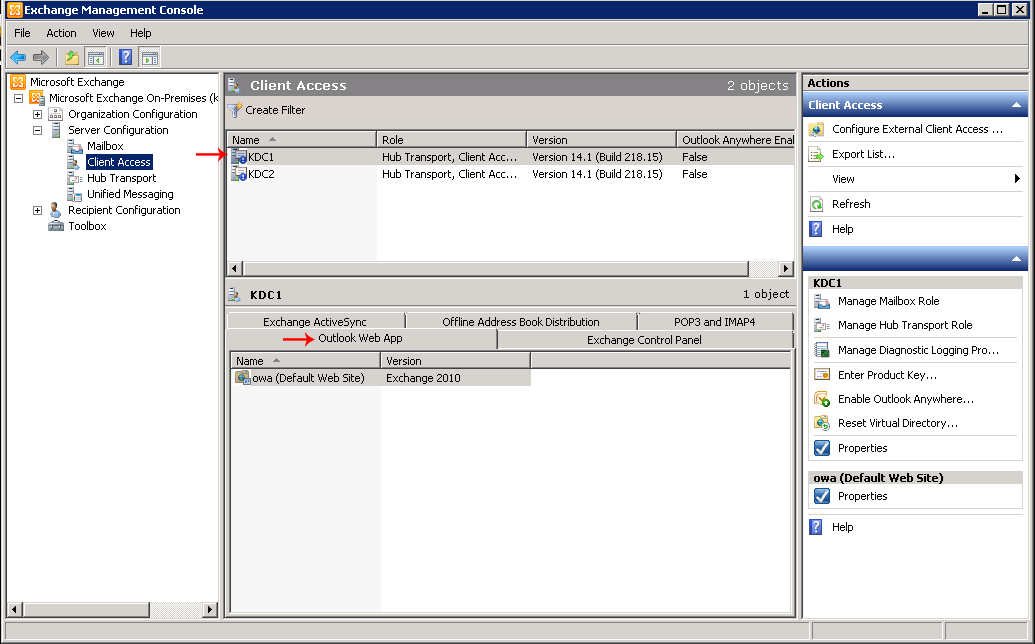Switch to the POP3 and IMAP4 tab
1035x644 pixels.
(x=715, y=322)
